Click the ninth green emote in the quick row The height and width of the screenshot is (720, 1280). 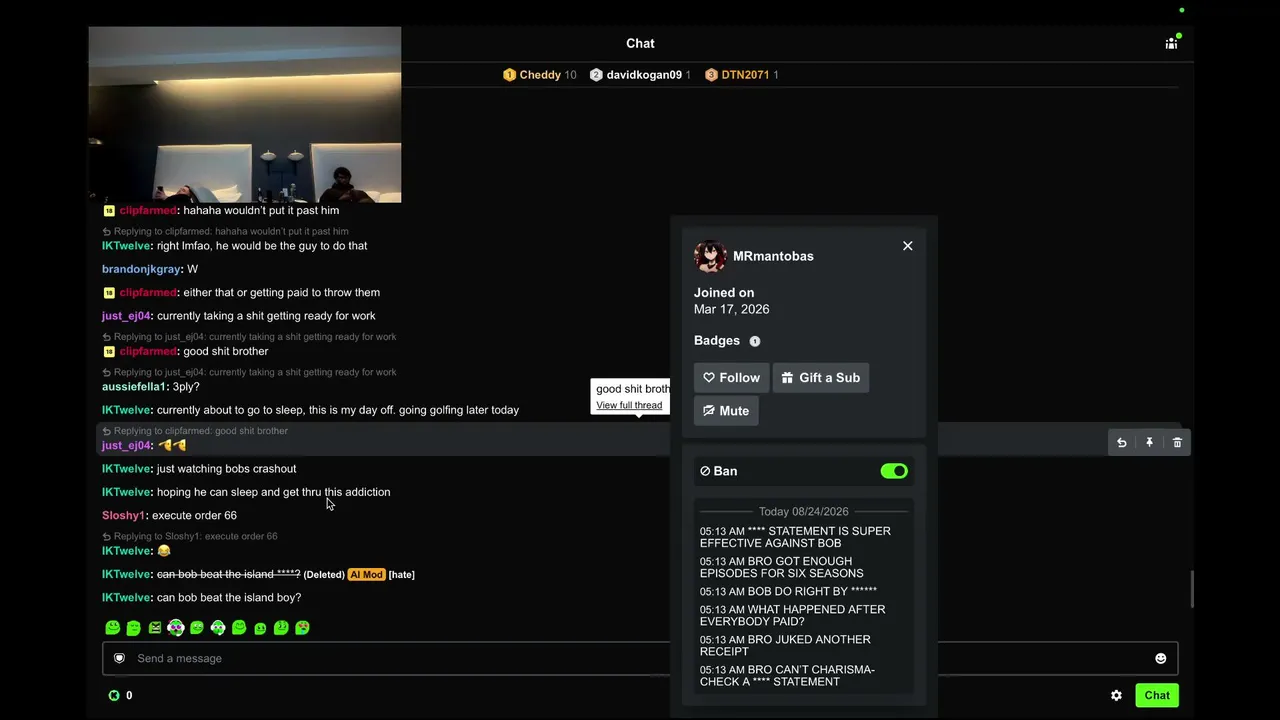[281, 628]
